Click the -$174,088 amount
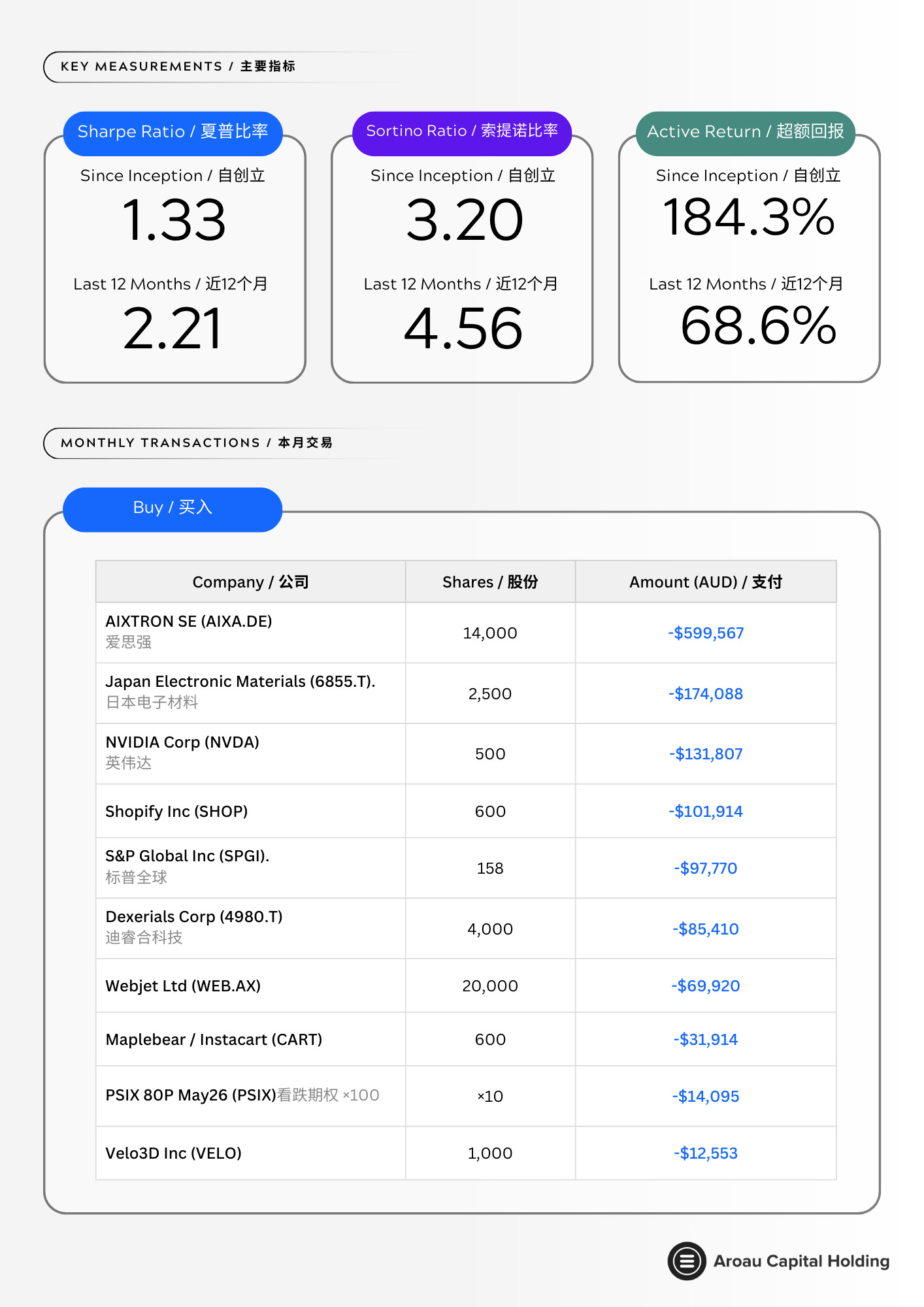The height and width of the screenshot is (1307, 924). pos(706,694)
